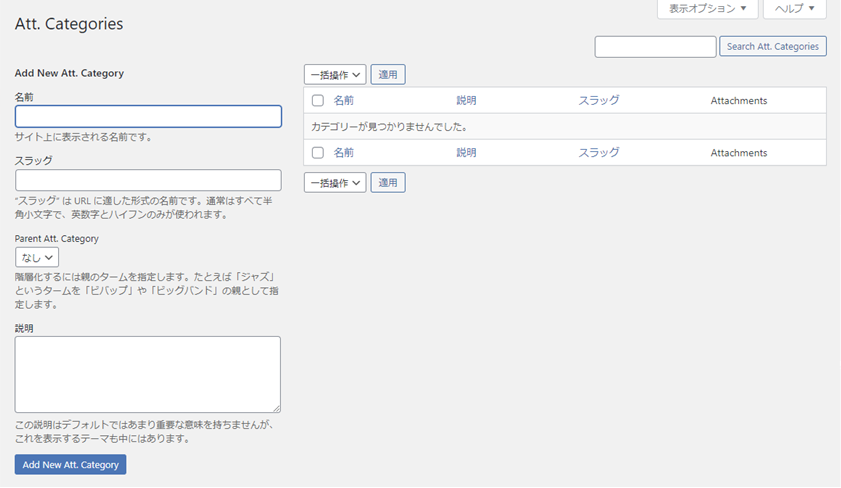
Task: Open the 表示オプション screen options dropdown
Action: tap(707, 9)
